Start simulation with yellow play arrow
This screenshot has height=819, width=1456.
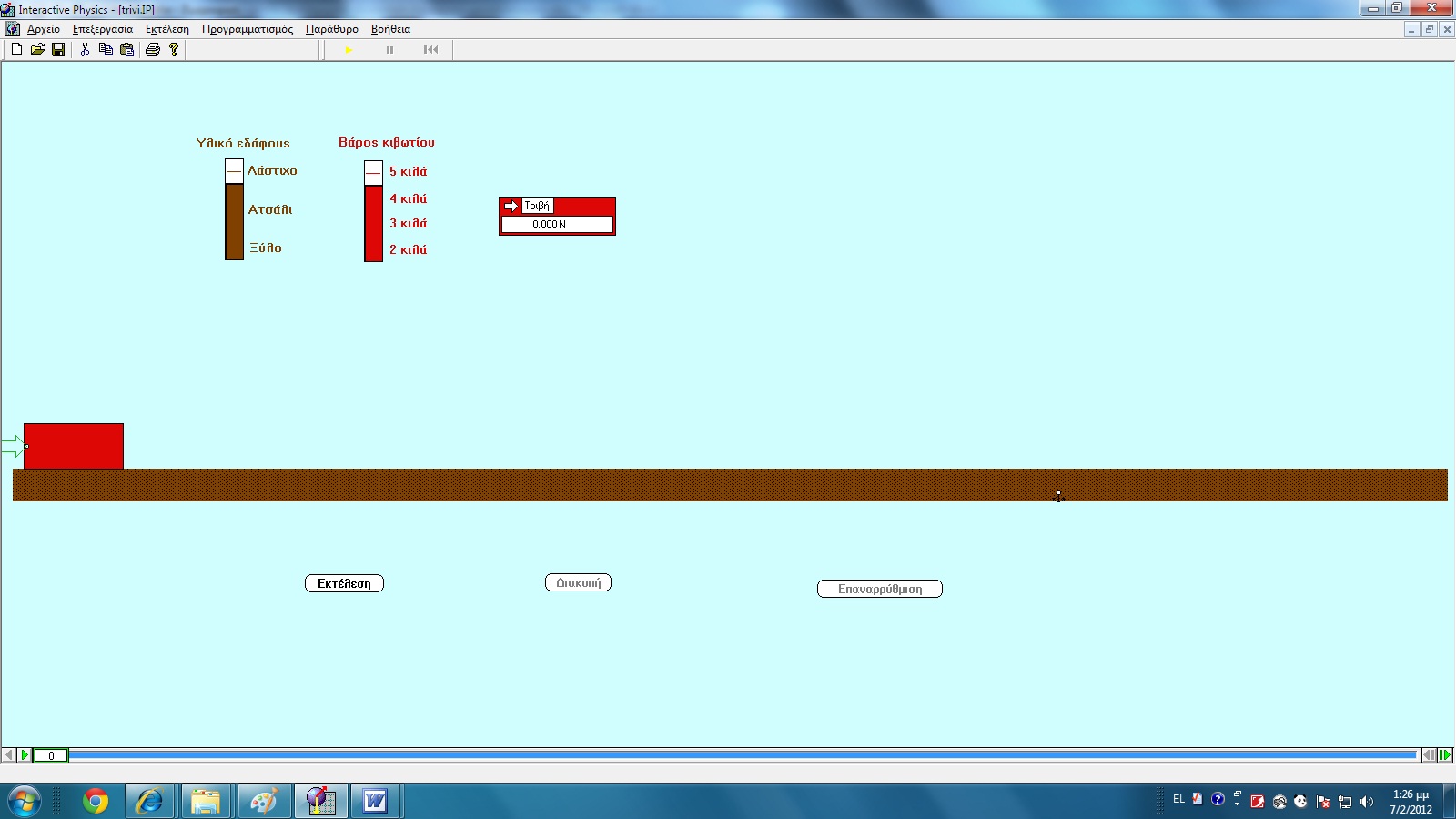[349, 50]
